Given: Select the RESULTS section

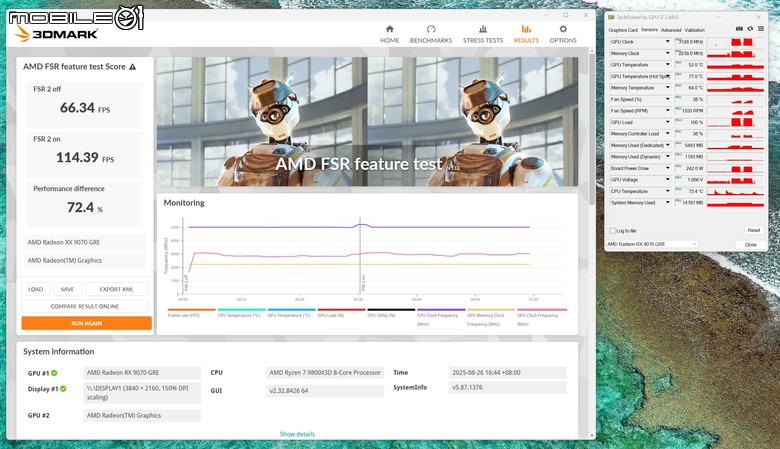Looking at the screenshot, I should [x=526, y=34].
